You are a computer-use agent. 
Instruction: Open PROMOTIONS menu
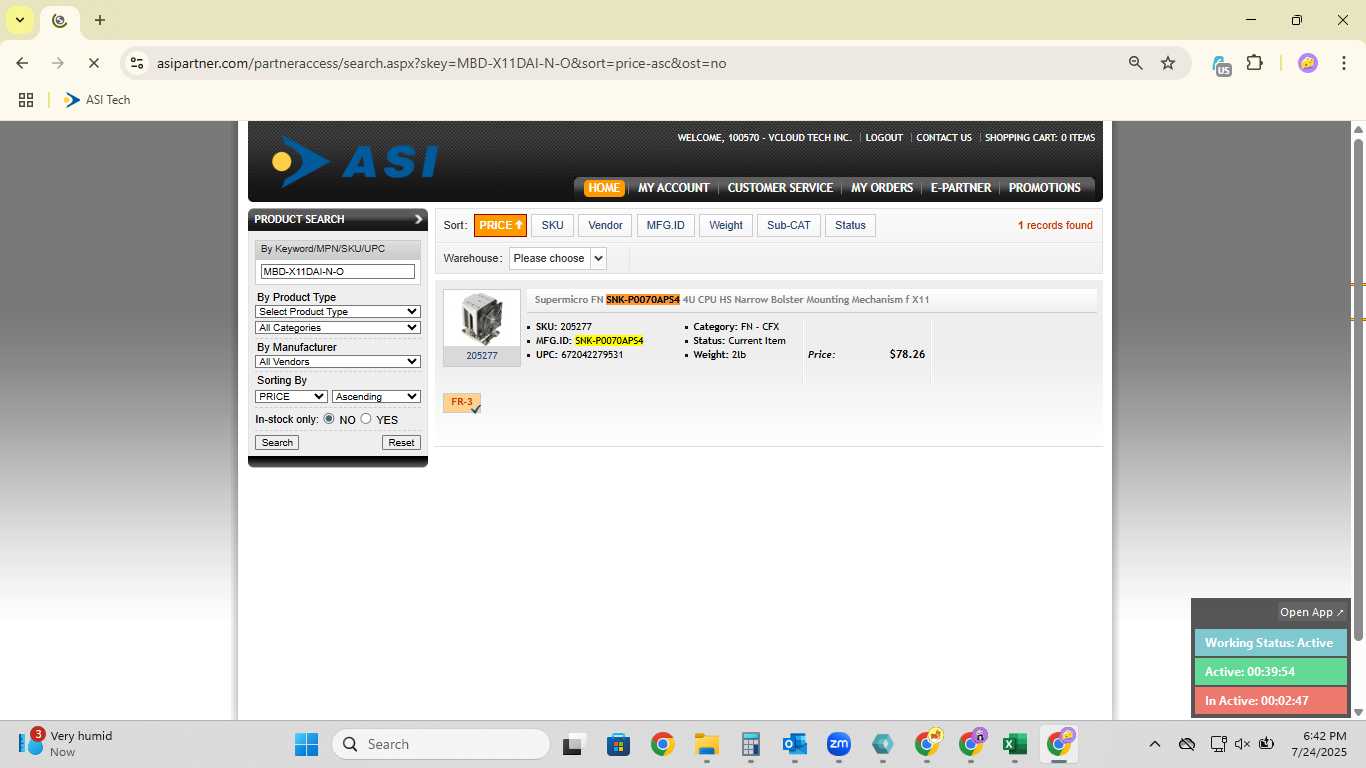(x=1045, y=187)
